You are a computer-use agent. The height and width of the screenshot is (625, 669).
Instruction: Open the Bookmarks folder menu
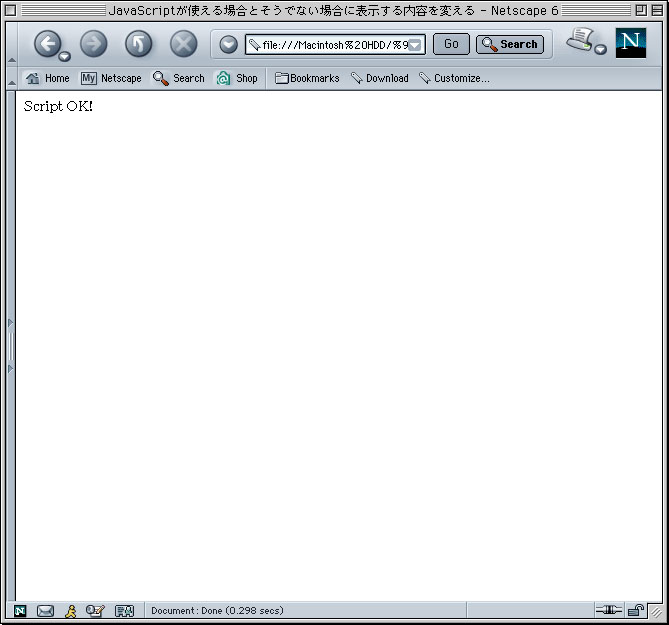coord(307,78)
